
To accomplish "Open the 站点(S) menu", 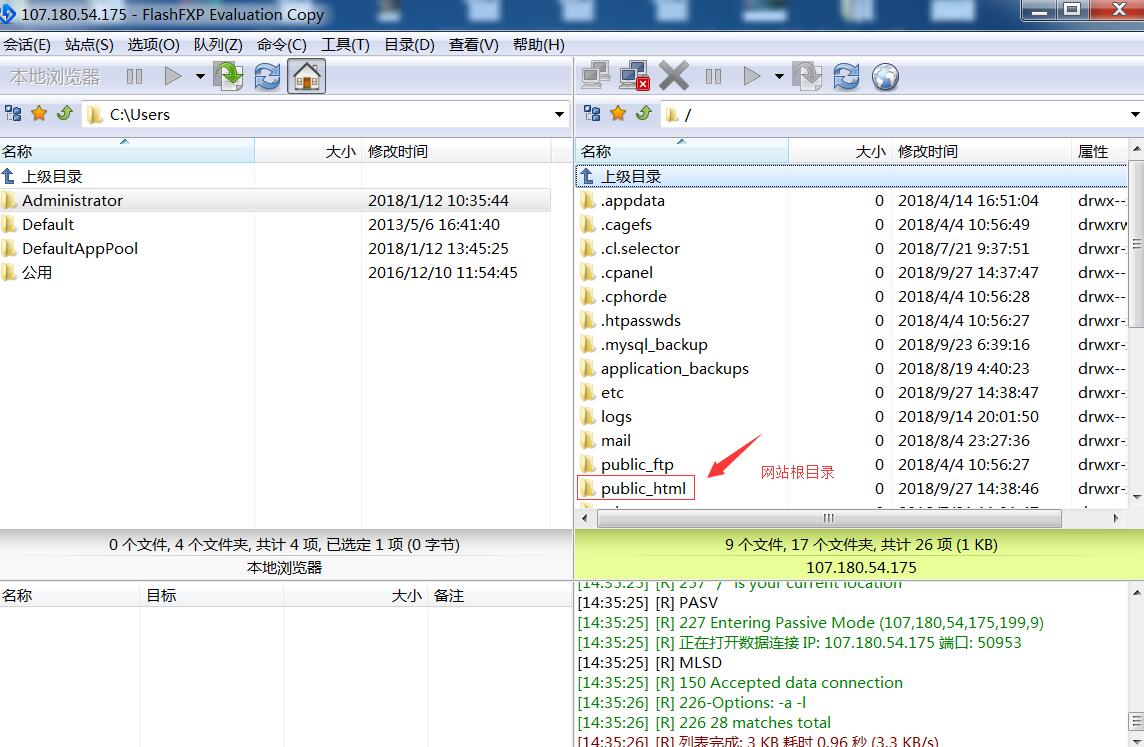I will tap(89, 45).
